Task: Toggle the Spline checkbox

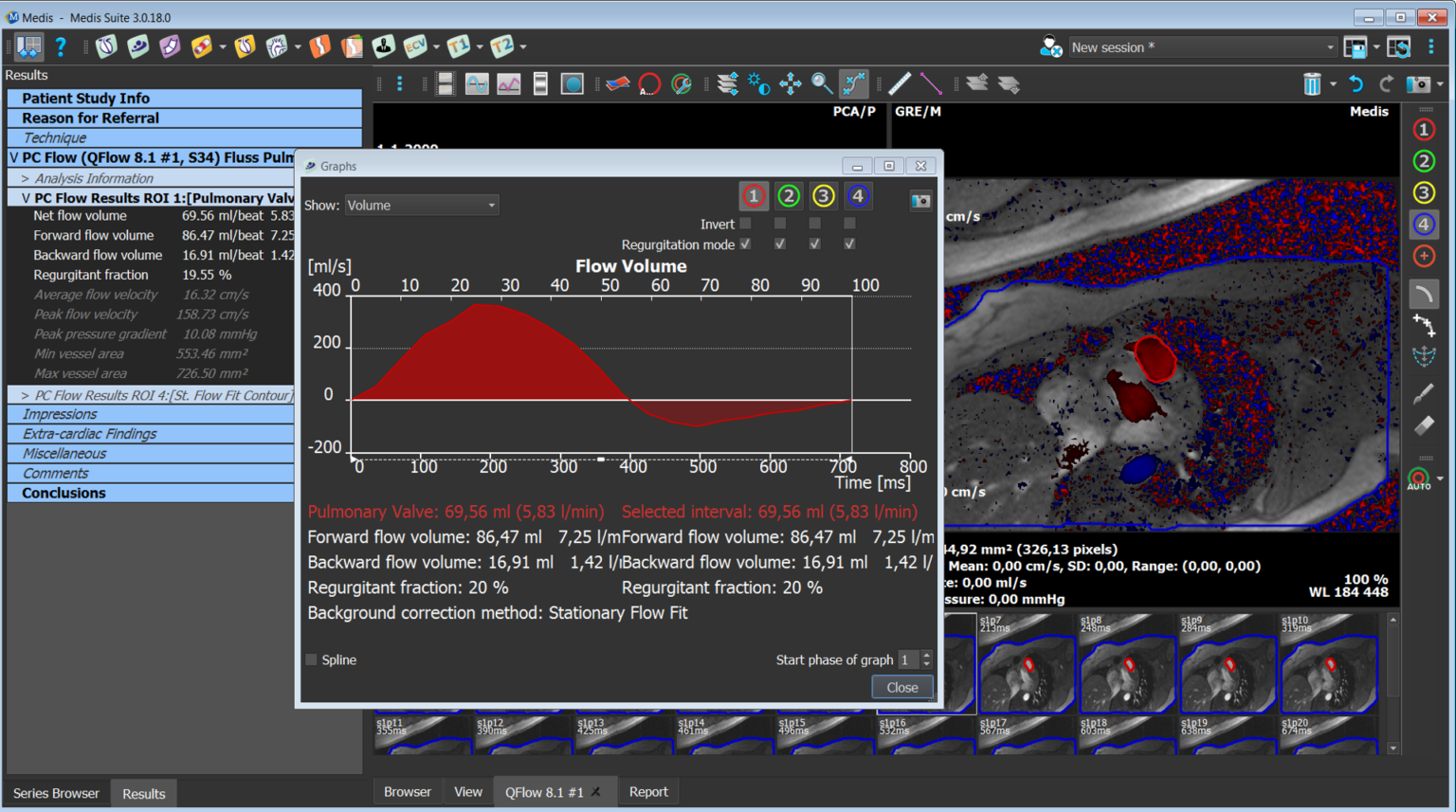Action: click(312, 659)
